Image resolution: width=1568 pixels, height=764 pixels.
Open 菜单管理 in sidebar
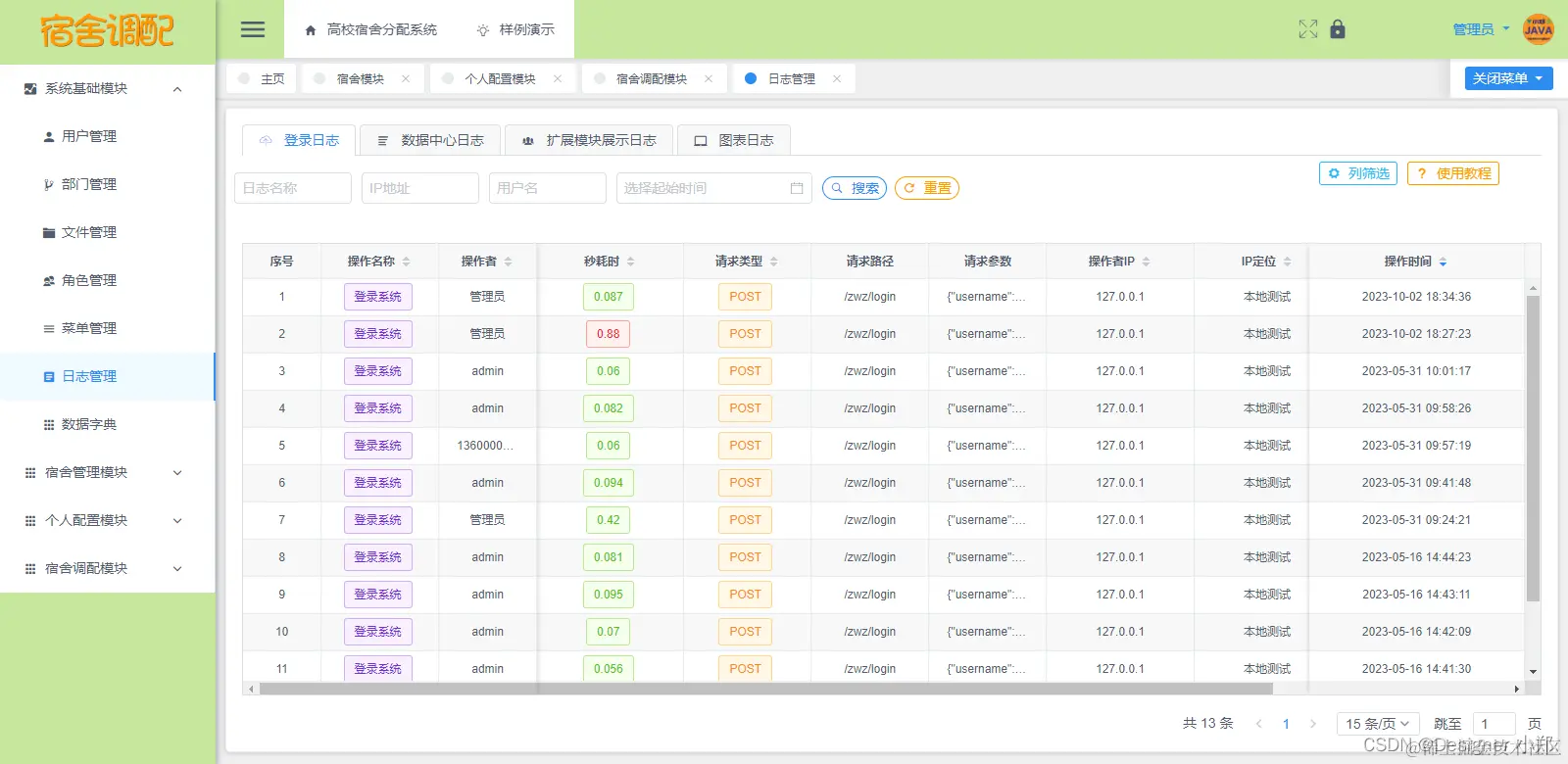(108, 328)
